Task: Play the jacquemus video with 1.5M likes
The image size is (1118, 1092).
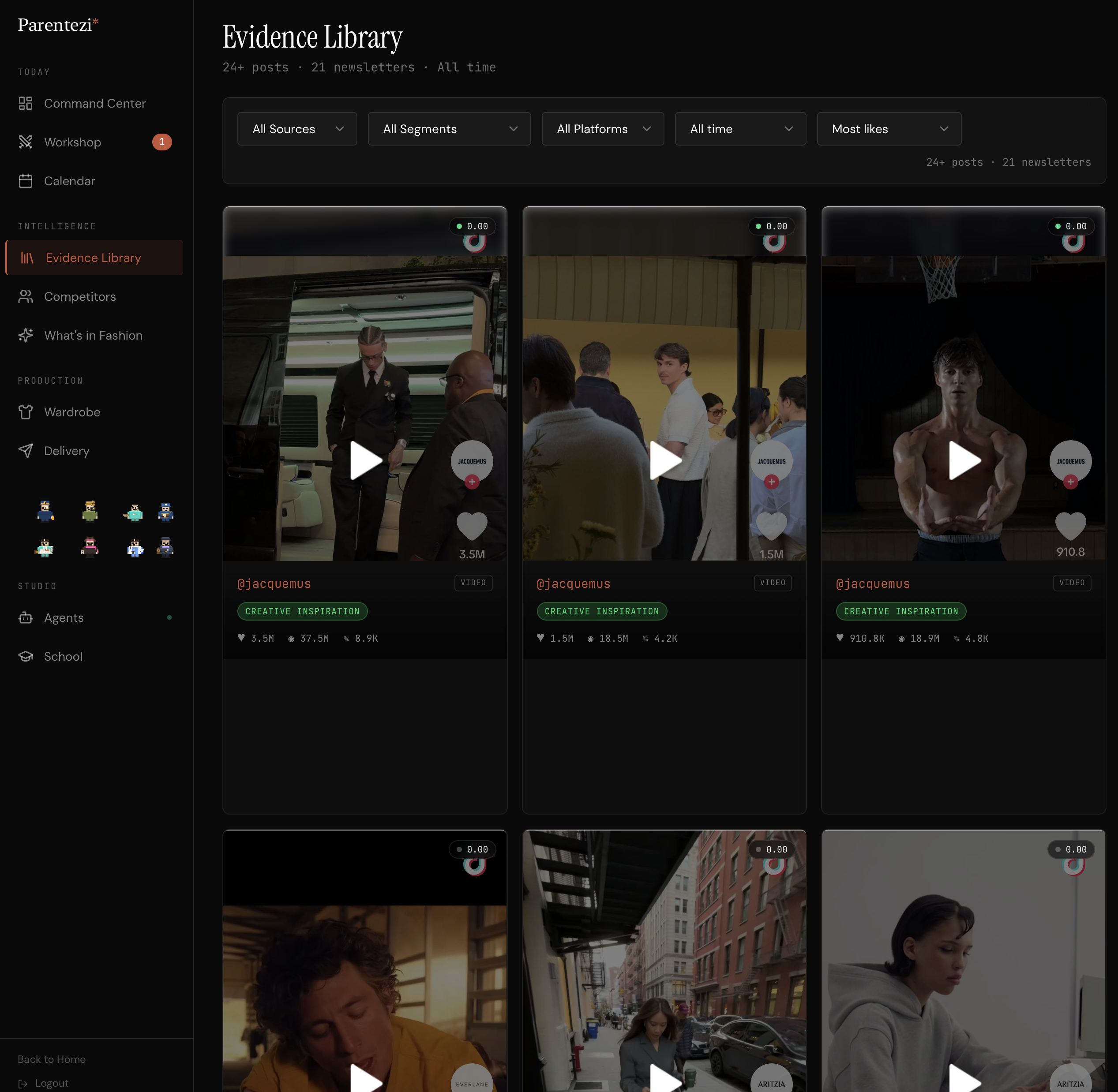Action: [x=665, y=460]
